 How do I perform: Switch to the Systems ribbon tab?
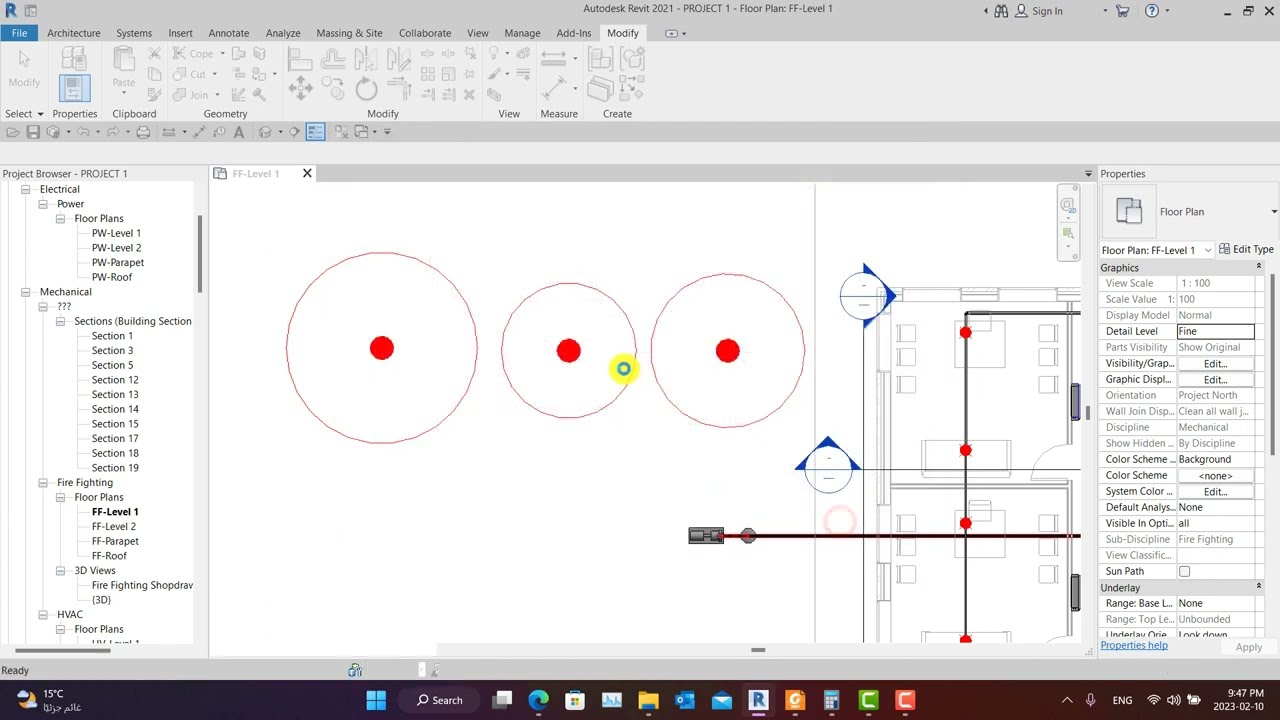[x=133, y=33]
